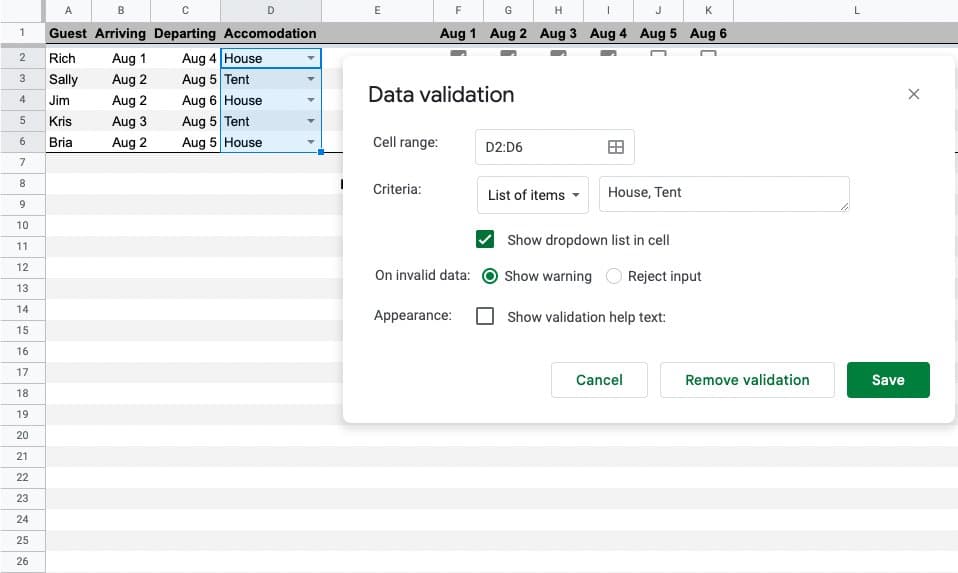Viewport: 958px width, 573px height.
Task: Open Bria's accommodation dropdown arrow
Action: coord(310,142)
